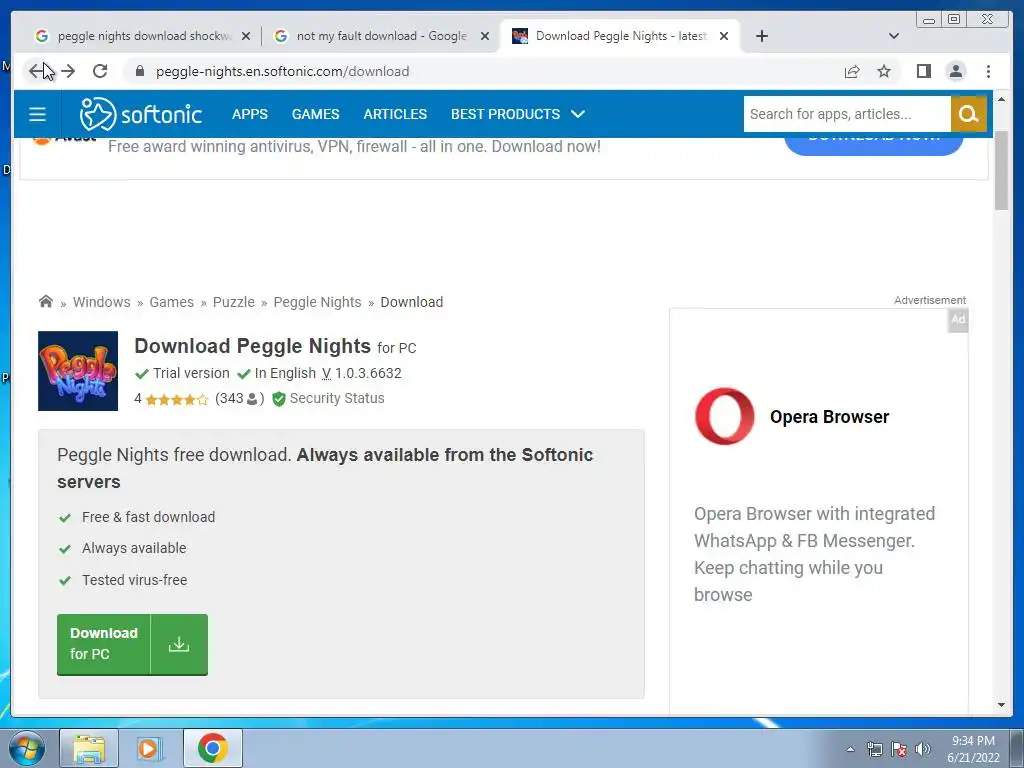This screenshot has height=768, width=1024.
Task: Click the orange search magnifier button
Action: point(968,114)
